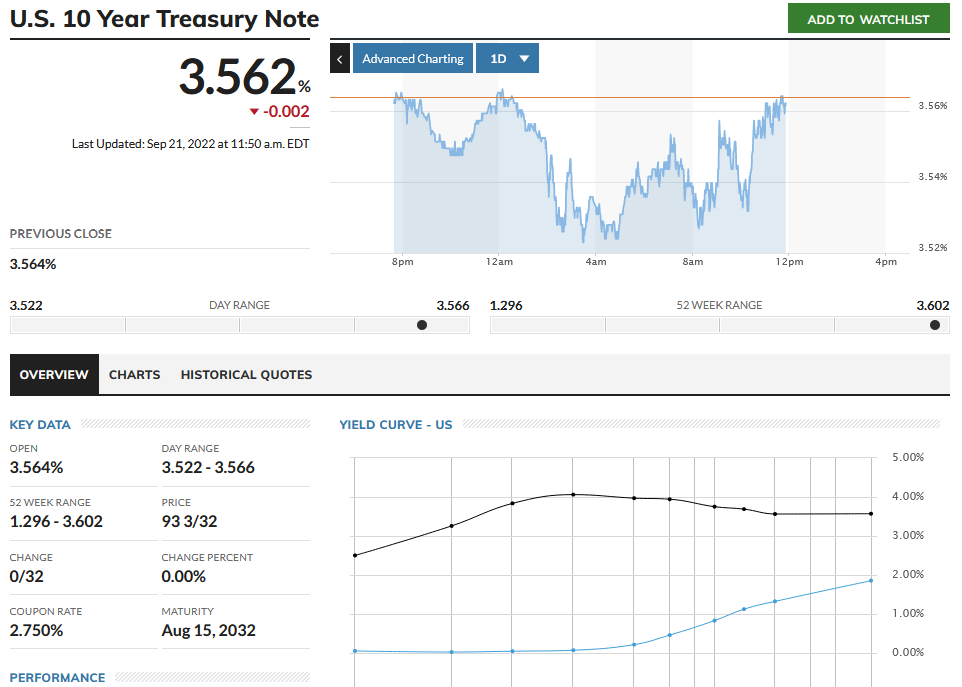Screen dimensions: 962x687
Task: Open the 1D timeframe dropdown
Action: (x=507, y=58)
